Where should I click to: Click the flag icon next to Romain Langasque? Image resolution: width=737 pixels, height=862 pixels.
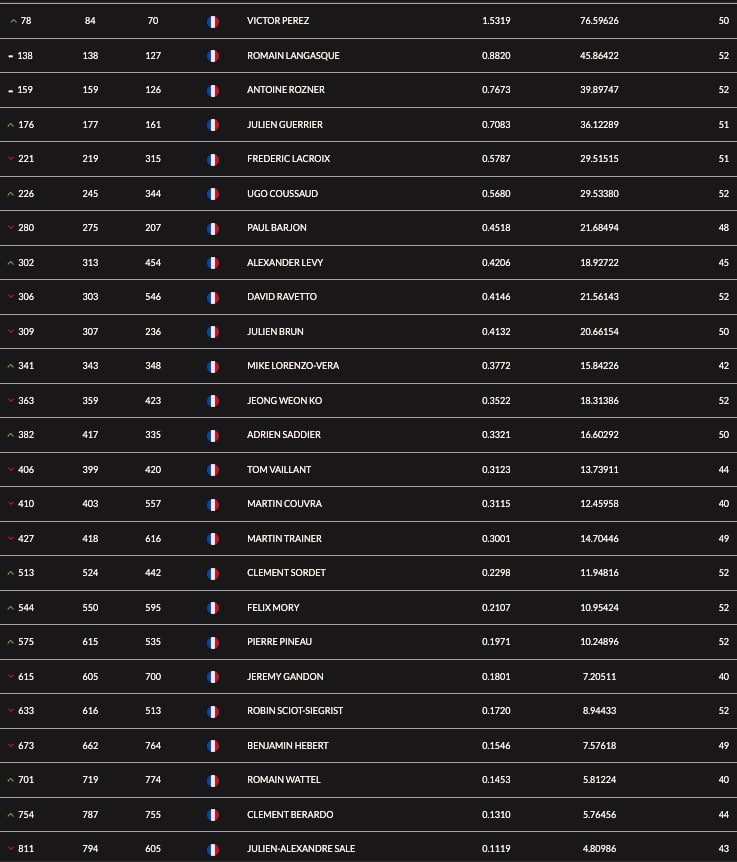click(213, 56)
